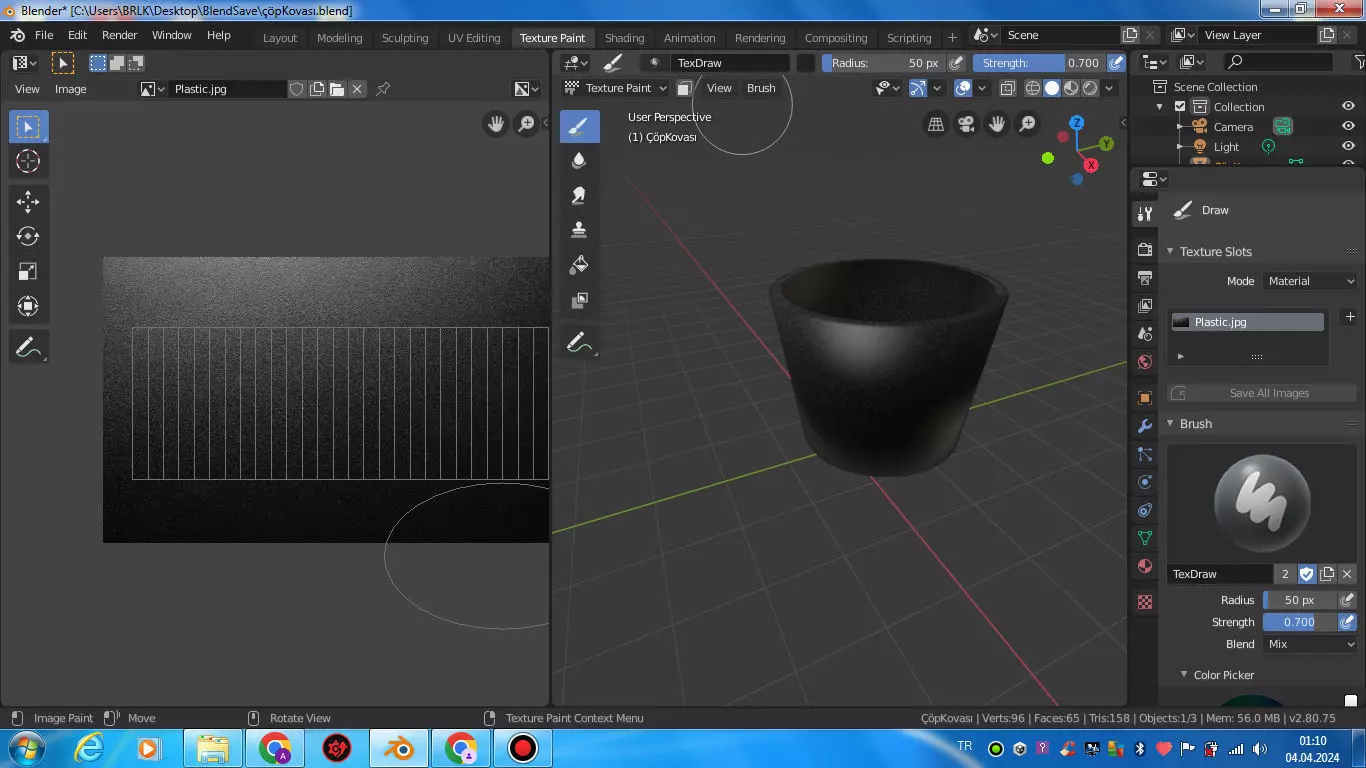The width and height of the screenshot is (1366, 768).
Task: Select Plastic.jpg texture slot in list
Action: click(x=1247, y=322)
